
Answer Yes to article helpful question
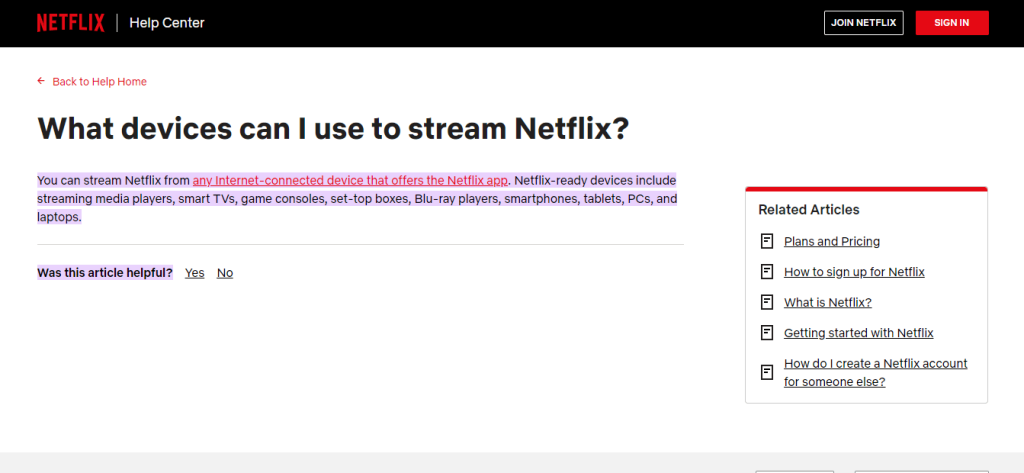point(195,273)
